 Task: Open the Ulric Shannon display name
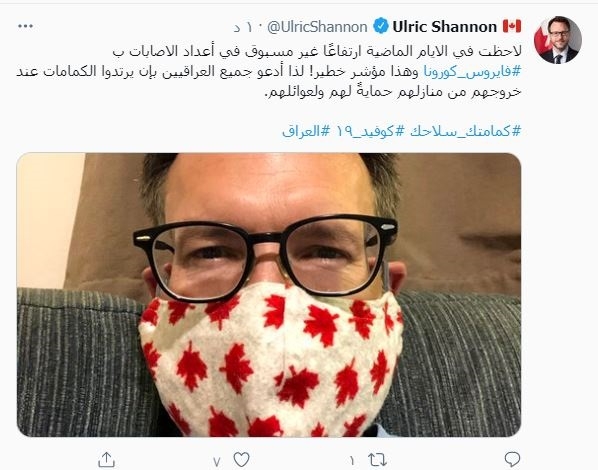(445, 27)
